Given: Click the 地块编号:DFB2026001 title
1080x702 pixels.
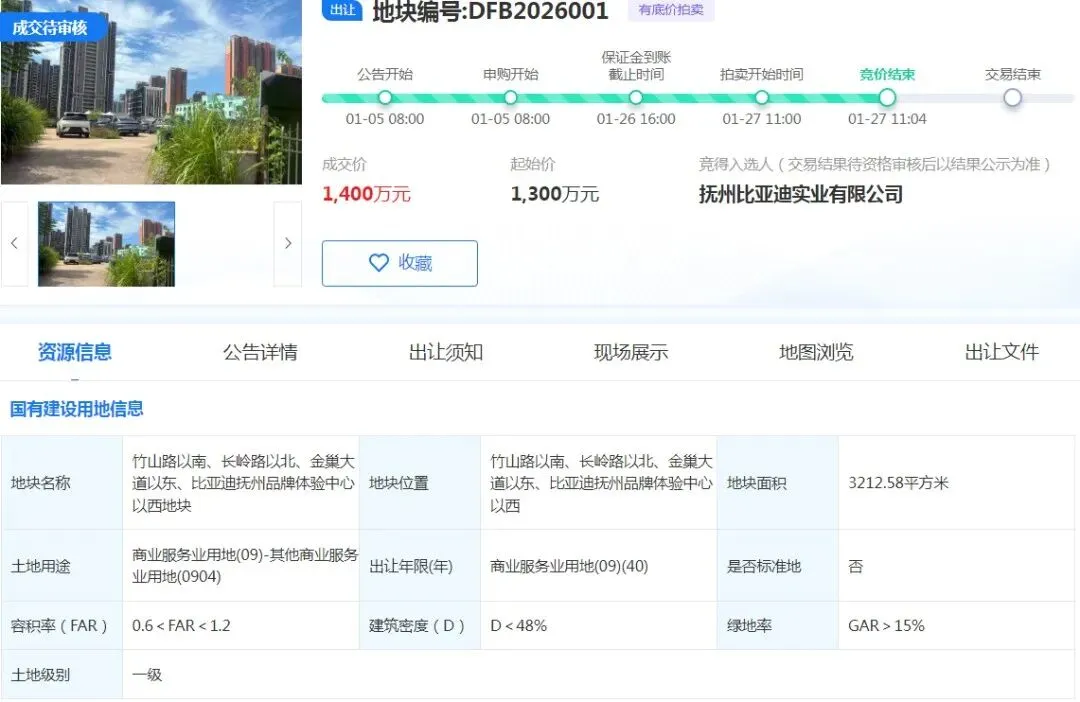Looking at the screenshot, I should pos(490,11).
